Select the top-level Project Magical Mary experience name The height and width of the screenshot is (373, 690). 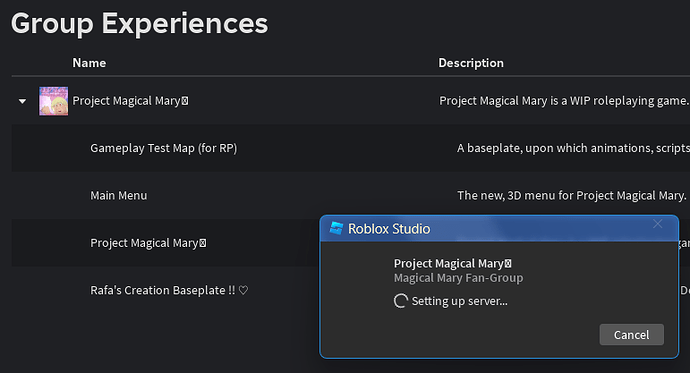click(130, 101)
